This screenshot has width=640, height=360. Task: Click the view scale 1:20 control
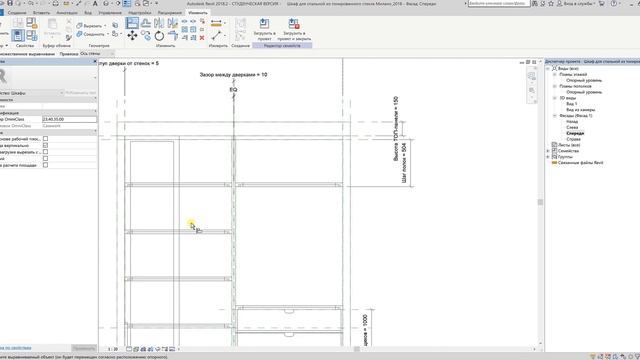113,349
